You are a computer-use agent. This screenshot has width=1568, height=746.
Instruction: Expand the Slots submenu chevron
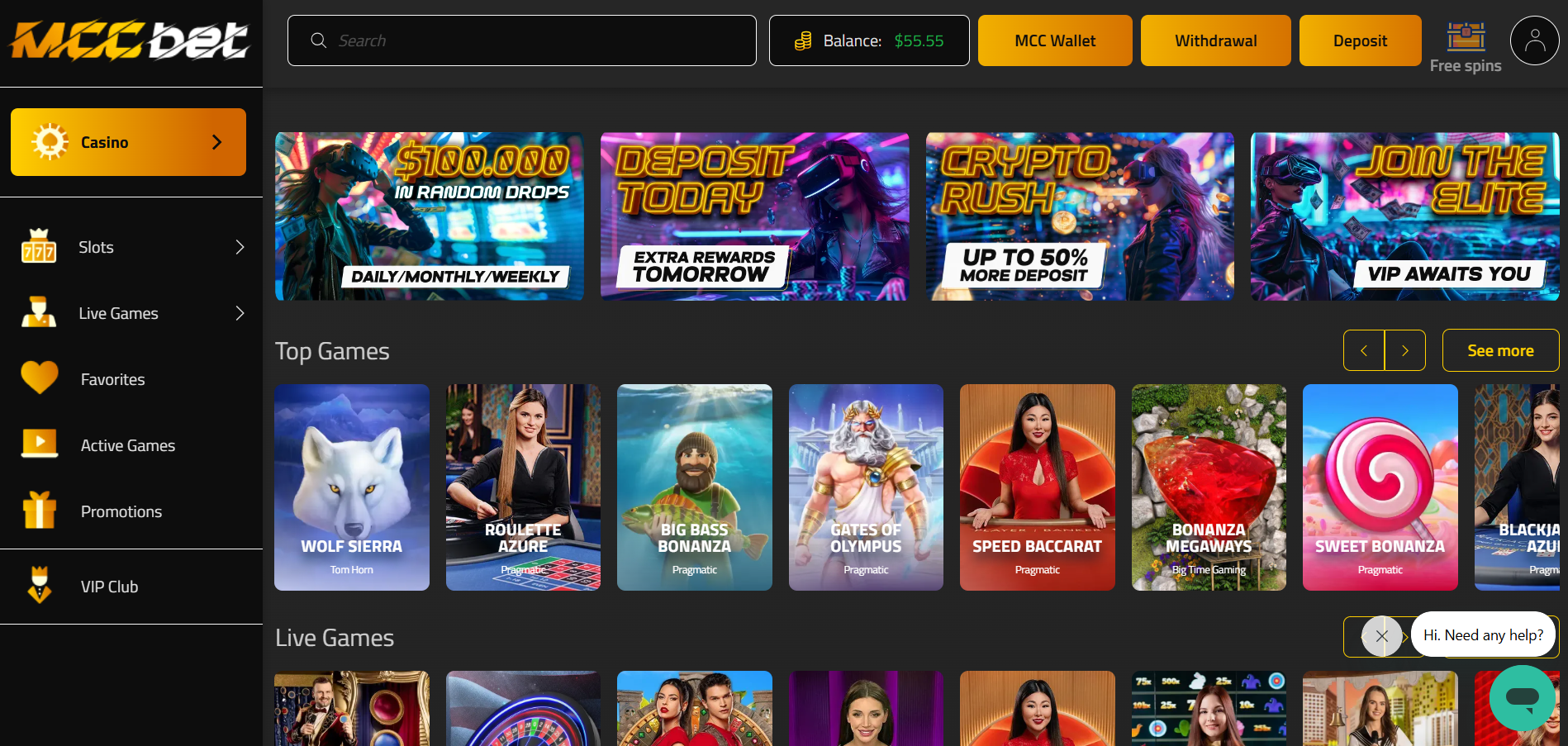[240, 247]
